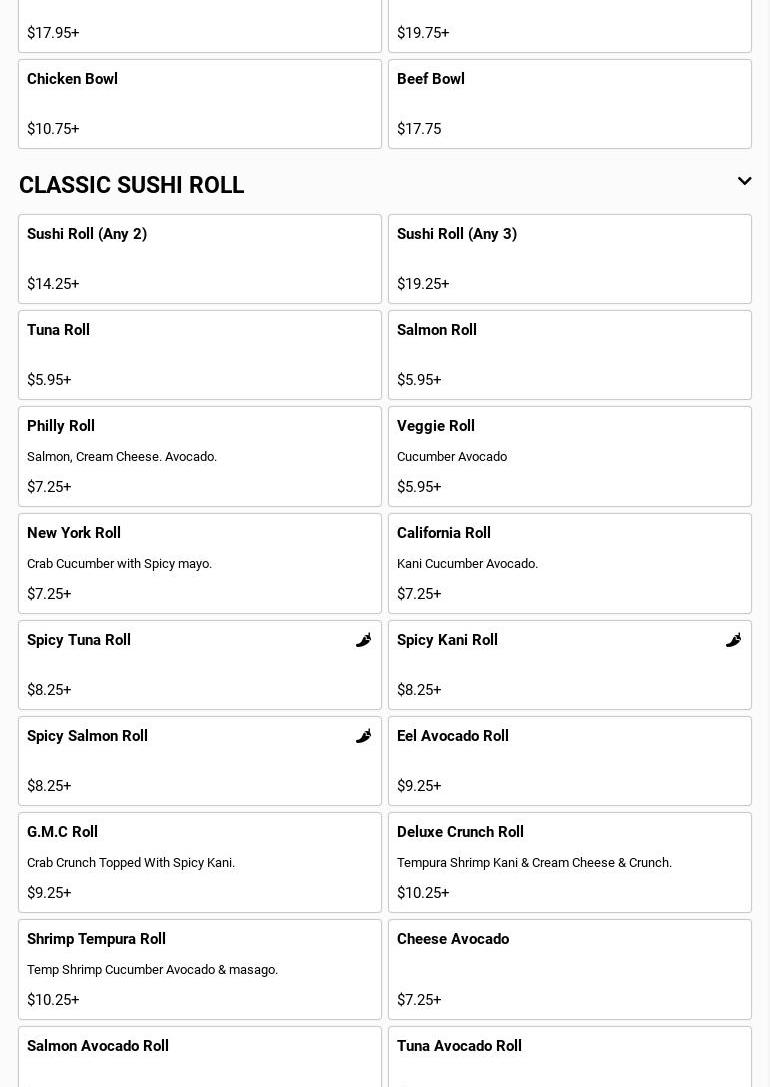
Task: Select the Tuna Roll menu item
Action: [200, 355]
